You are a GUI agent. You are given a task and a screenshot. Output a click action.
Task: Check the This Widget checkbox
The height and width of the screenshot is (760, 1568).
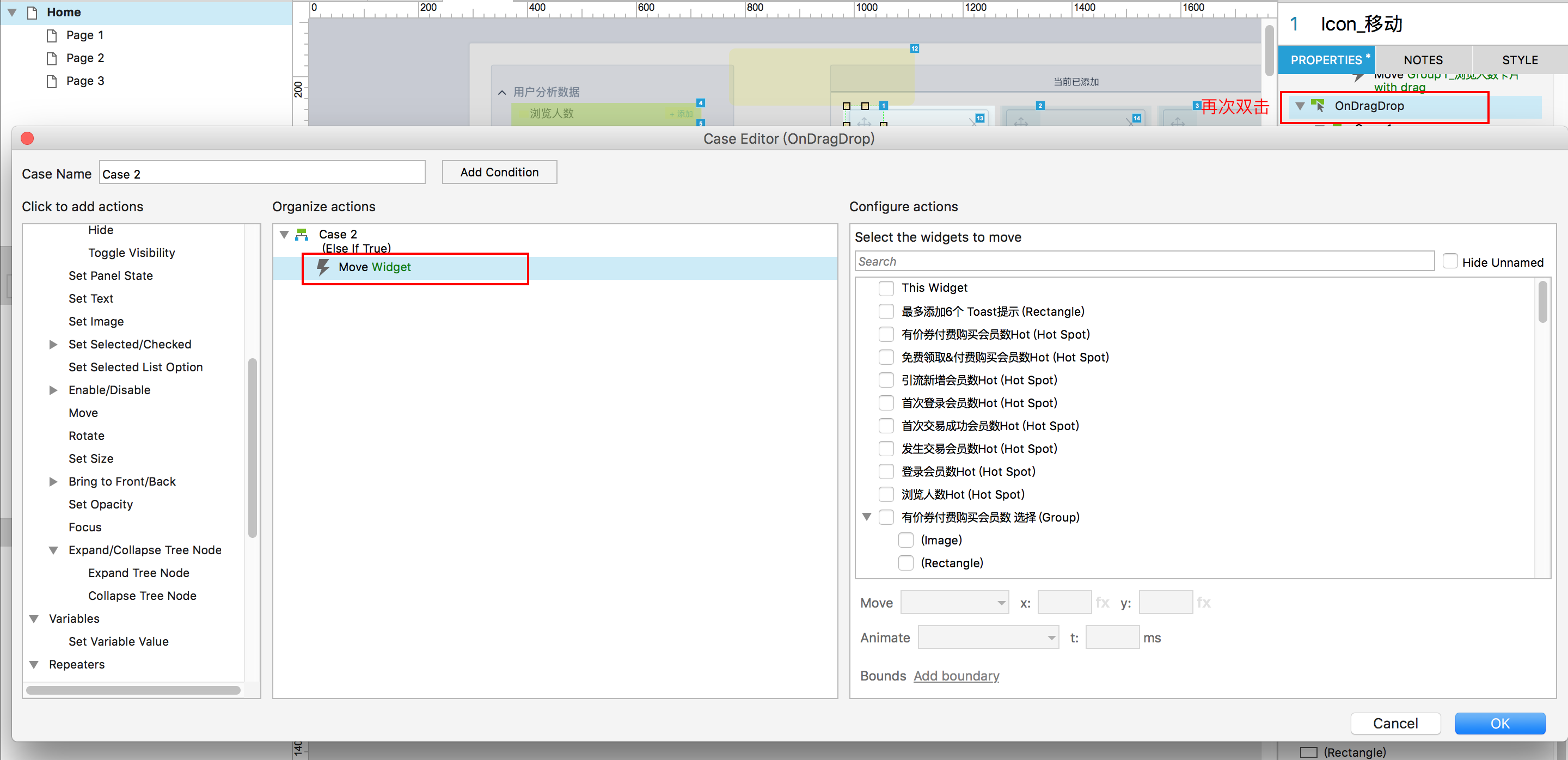click(x=886, y=288)
